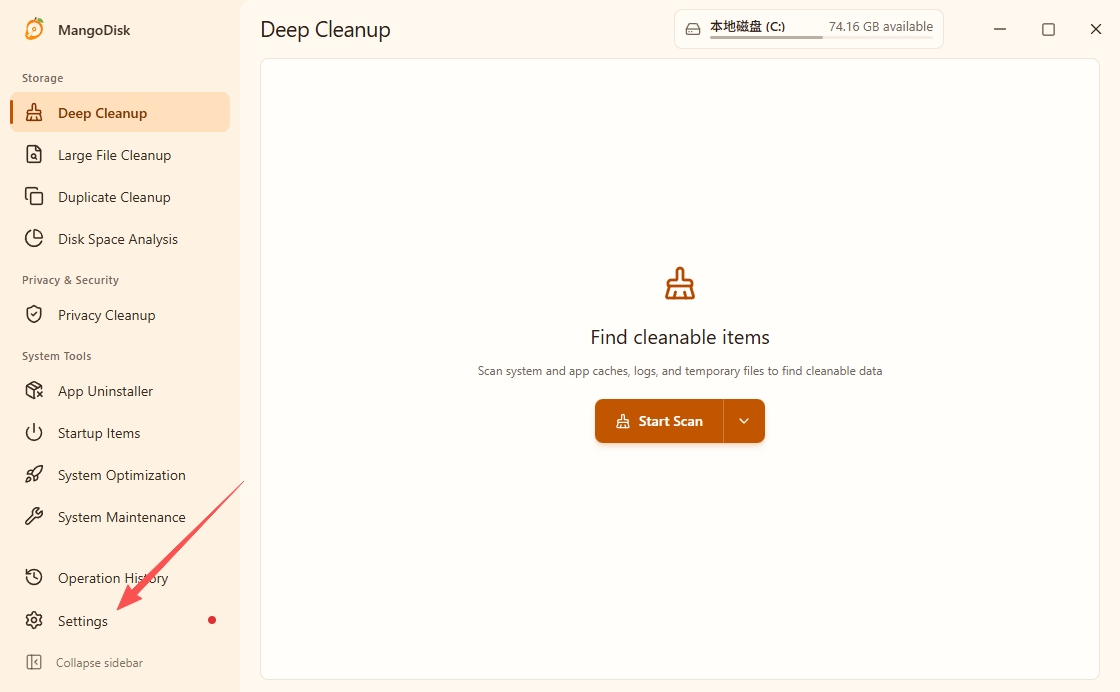Click the Find cleanable items heading
Screen dimensions: 1120x692
(x=680, y=337)
